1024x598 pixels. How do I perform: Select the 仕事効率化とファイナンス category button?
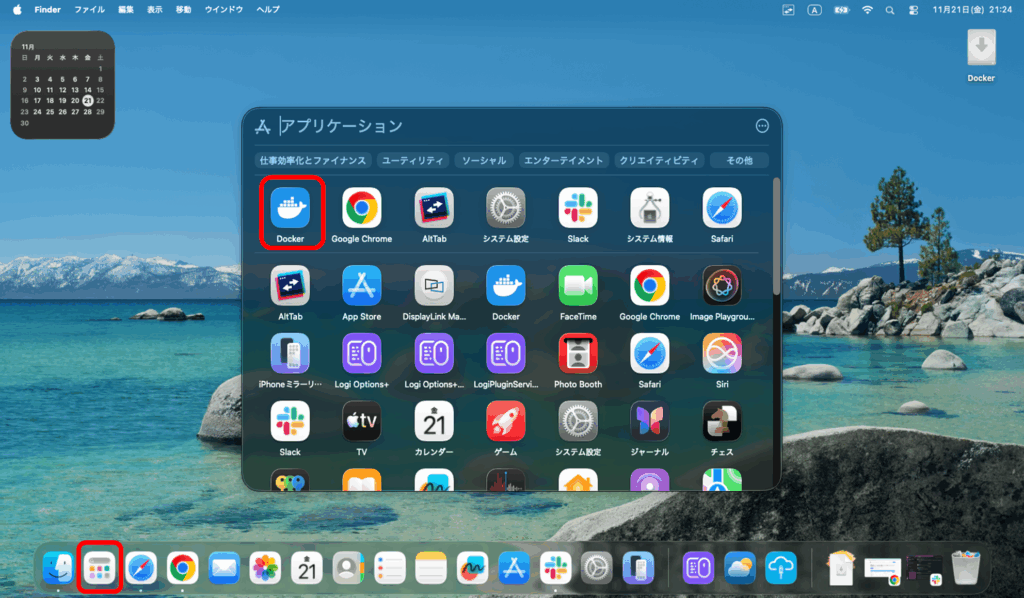click(x=312, y=160)
